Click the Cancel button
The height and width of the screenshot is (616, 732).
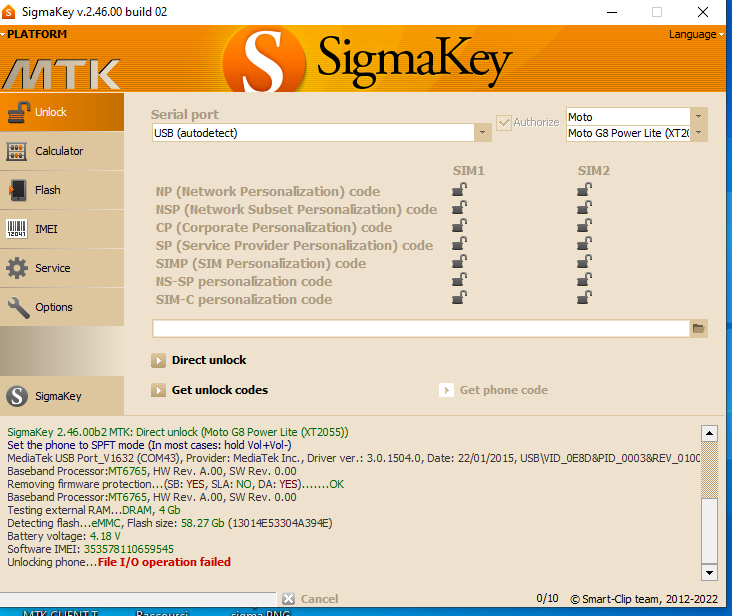pos(310,599)
